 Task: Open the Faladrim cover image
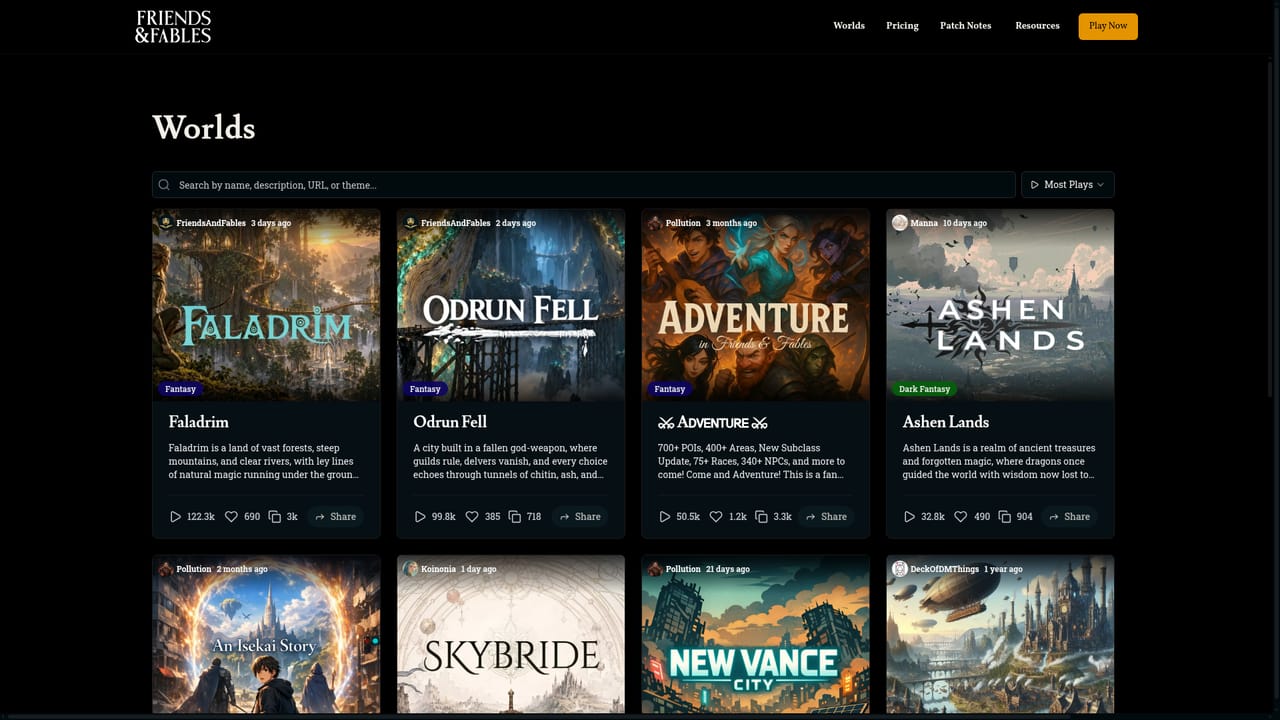pos(266,305)
